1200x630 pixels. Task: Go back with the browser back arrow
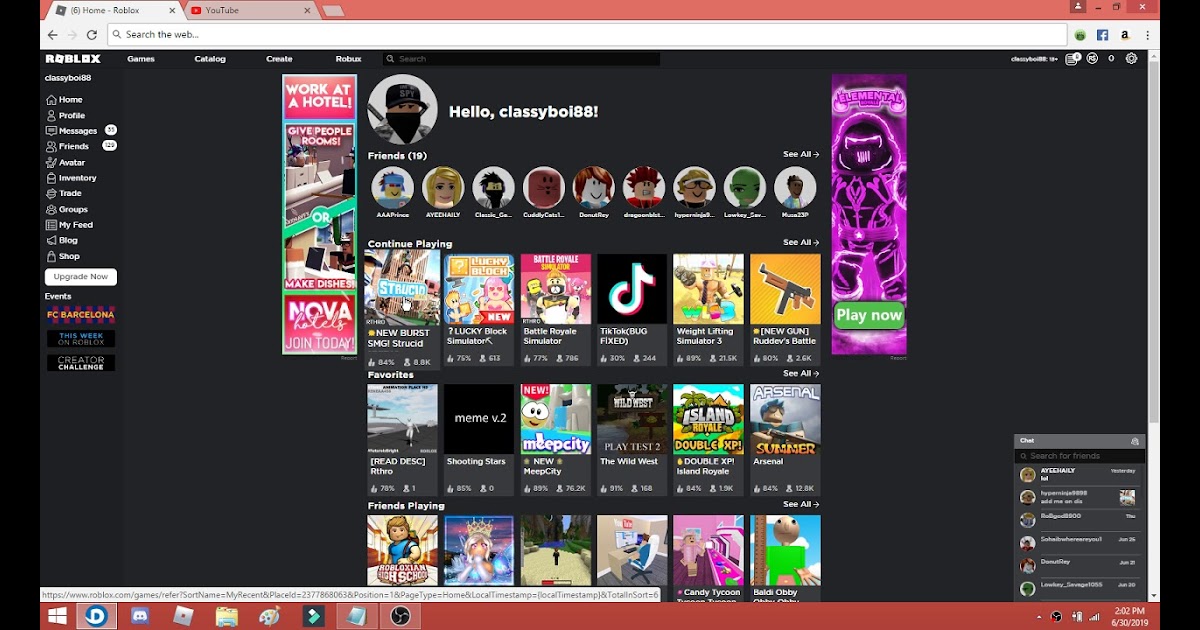pyautogui.click(x=53, y=34)
